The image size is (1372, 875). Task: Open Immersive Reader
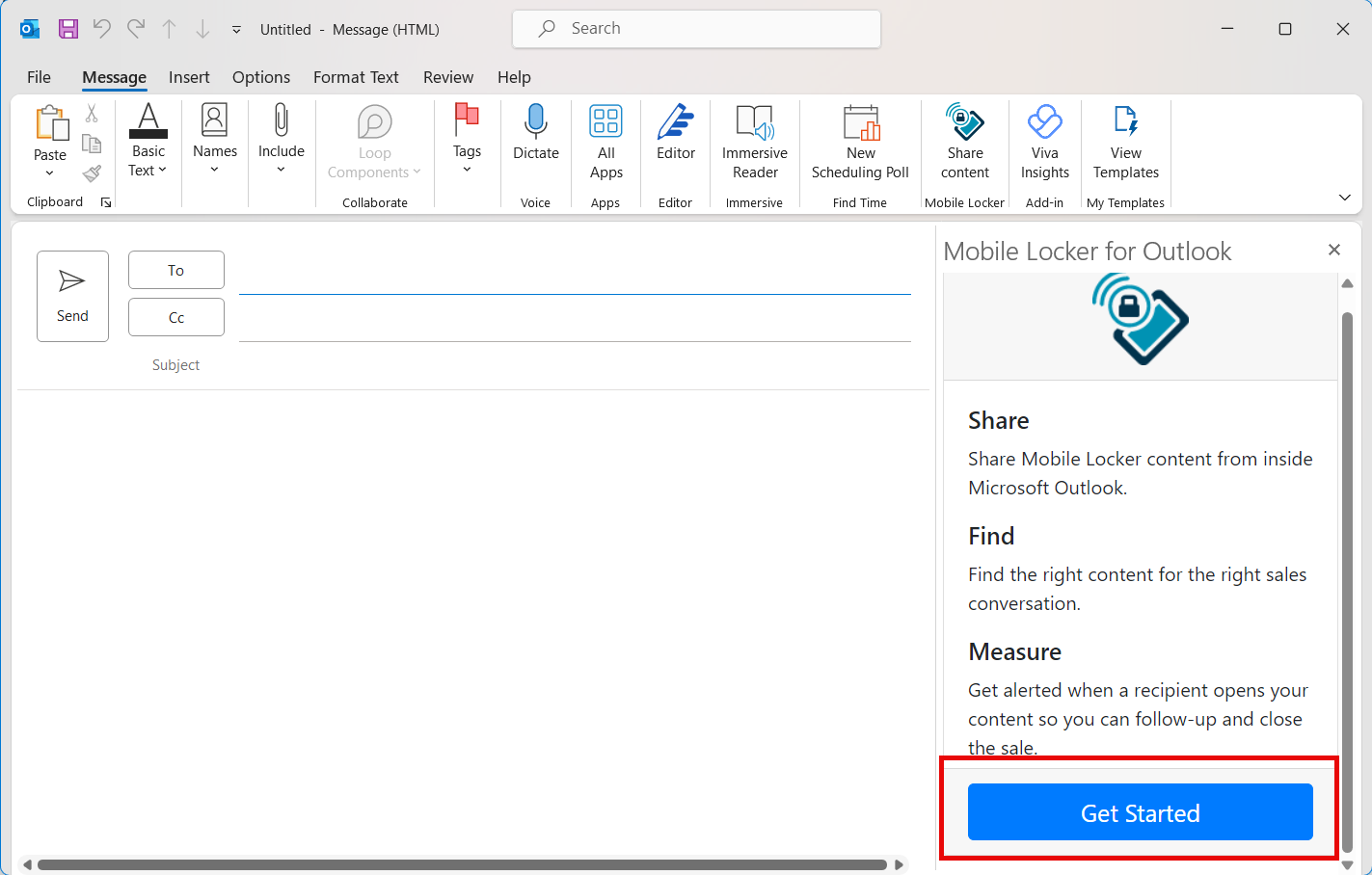[755, 143]
